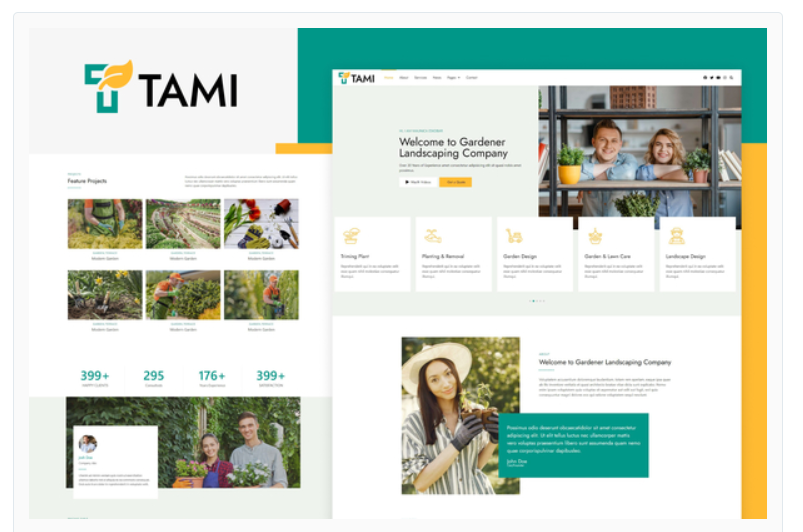Click the Landscape Design gardener icon

676,236
